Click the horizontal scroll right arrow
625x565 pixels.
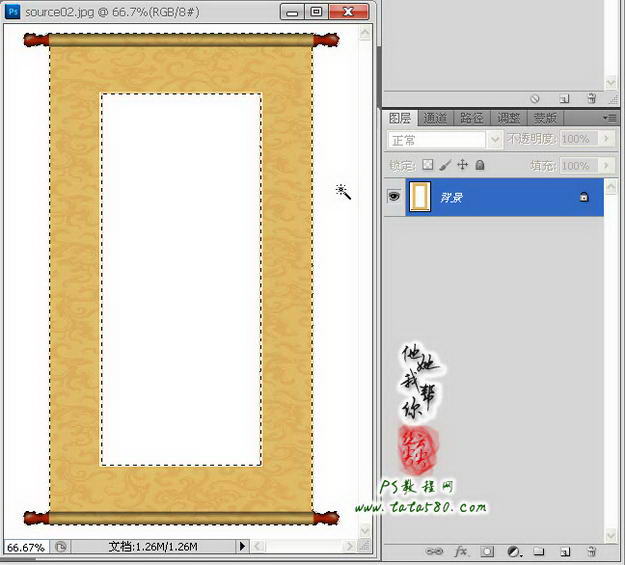click(350, 546)
